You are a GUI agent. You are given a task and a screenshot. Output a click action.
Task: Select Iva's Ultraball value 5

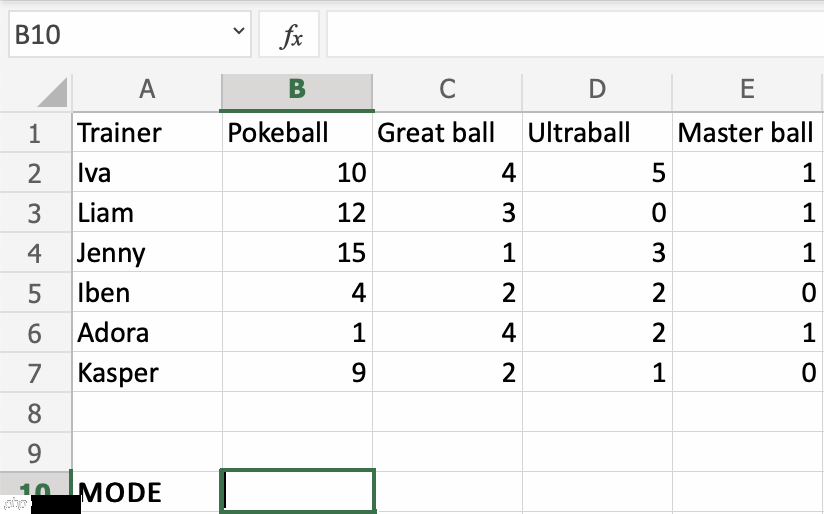(x=597, y=172)
